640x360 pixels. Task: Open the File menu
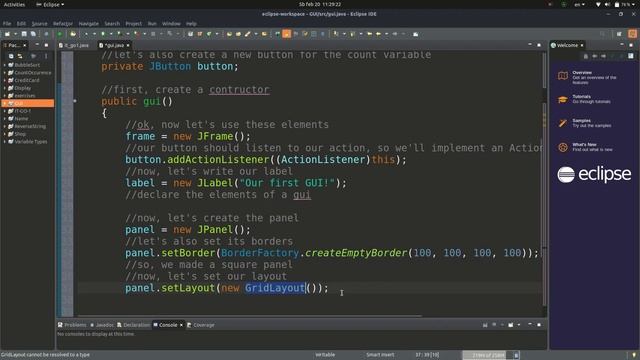[x=7, y=24]
